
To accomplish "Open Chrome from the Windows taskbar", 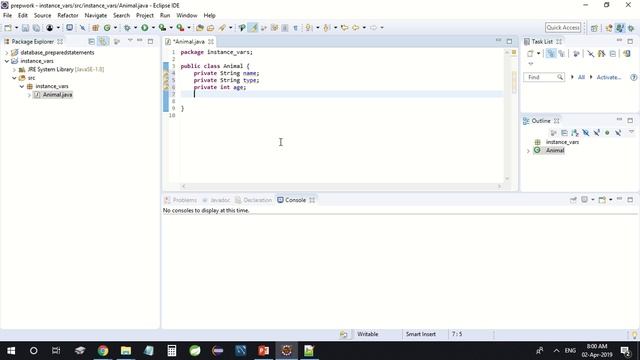I will pos(103,351).
